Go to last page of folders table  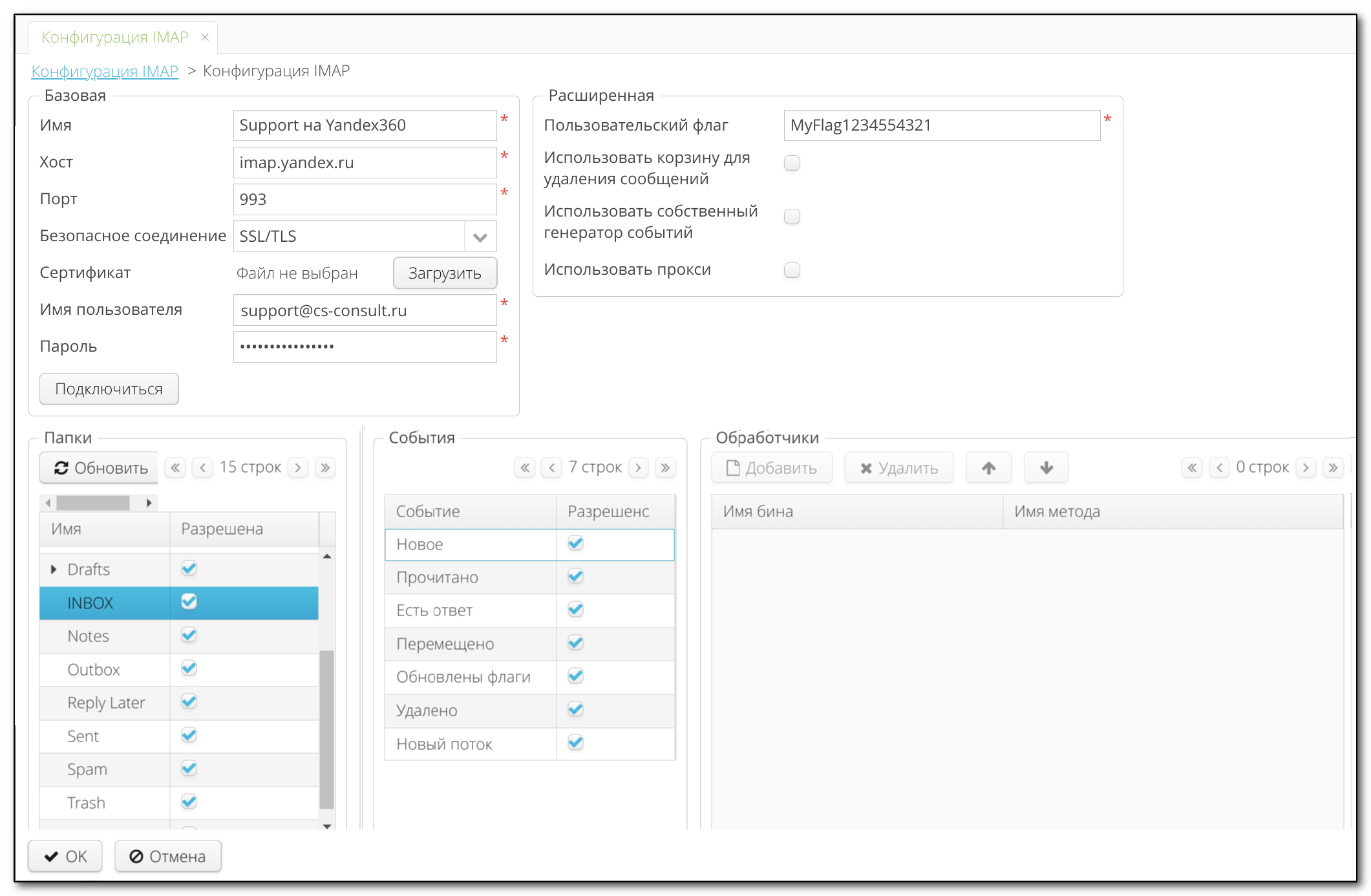(x=326, y=467)
